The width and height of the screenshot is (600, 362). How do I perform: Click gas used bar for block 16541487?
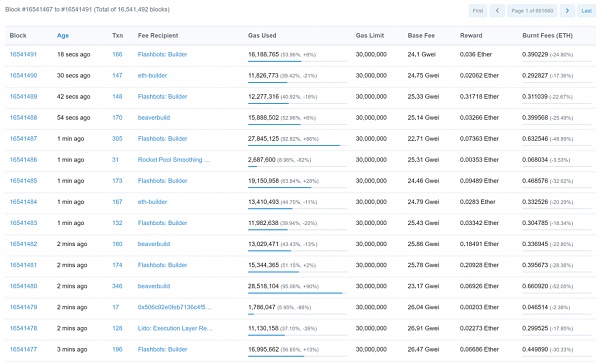click(297, 145)
